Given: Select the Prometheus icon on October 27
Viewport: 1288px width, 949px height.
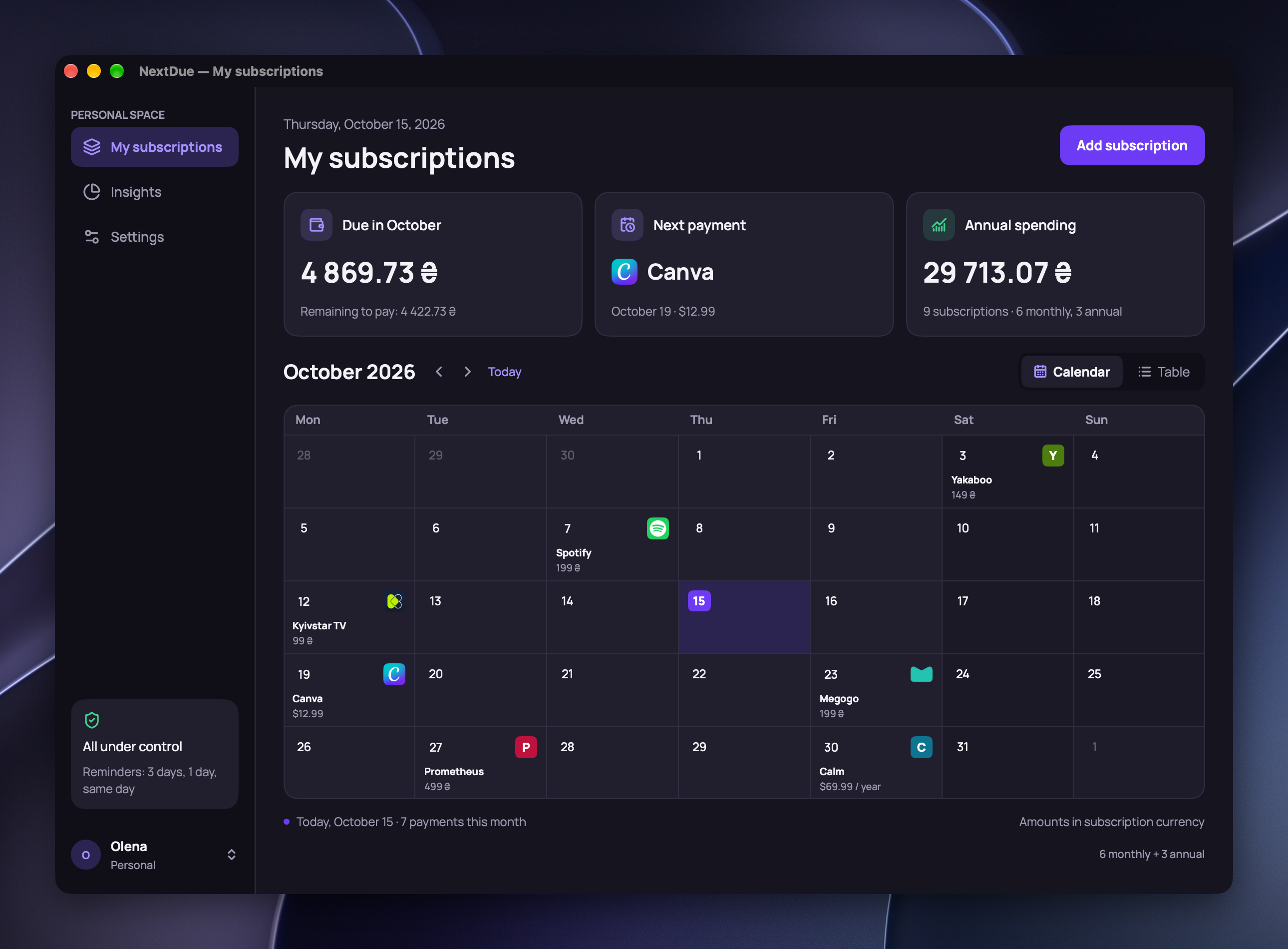Looking at the screenshot, I should tap(525, 747).
